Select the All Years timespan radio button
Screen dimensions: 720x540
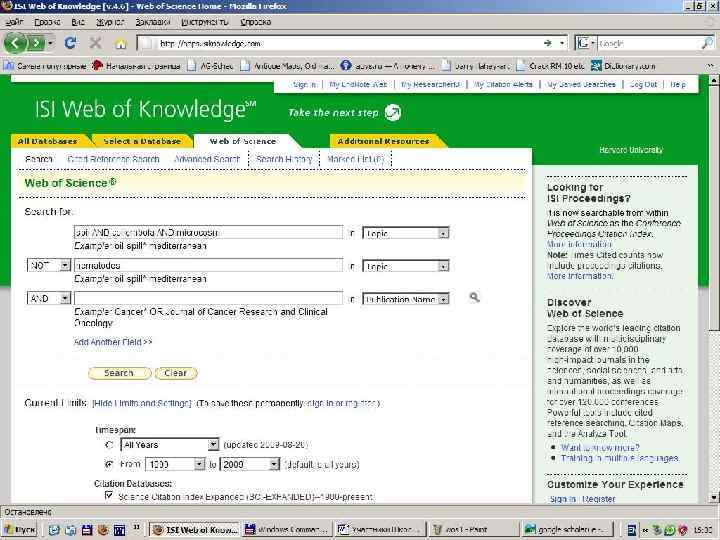(x=109, y=444)
